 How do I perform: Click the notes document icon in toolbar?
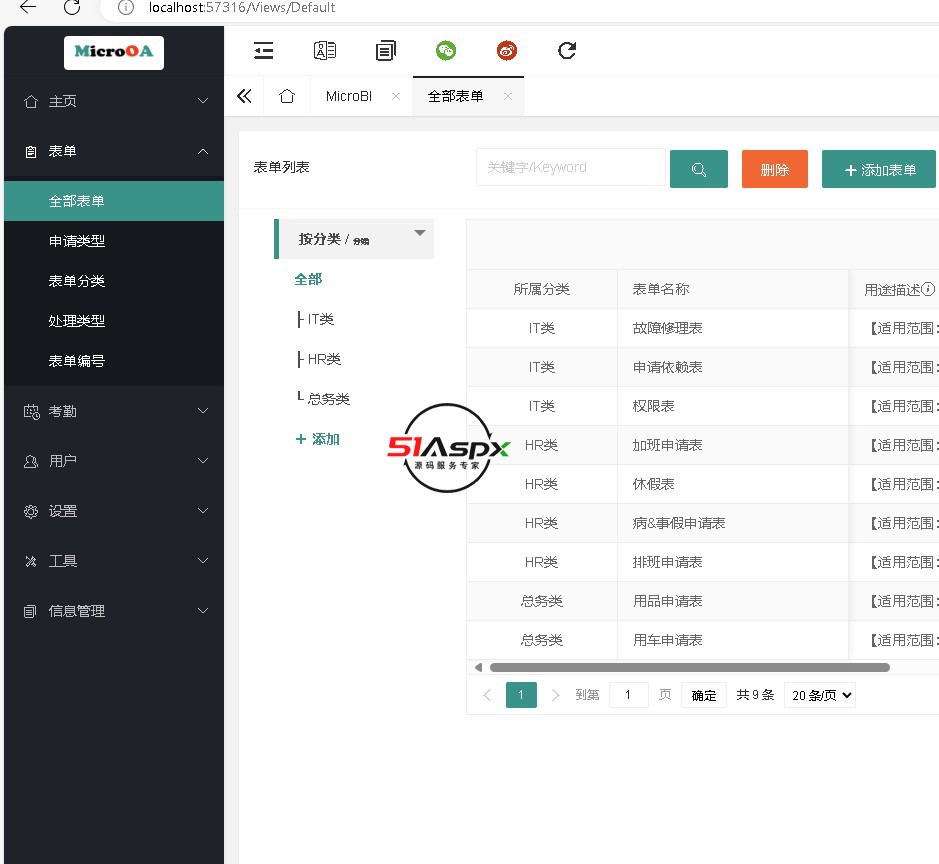[x=386, y=50]
